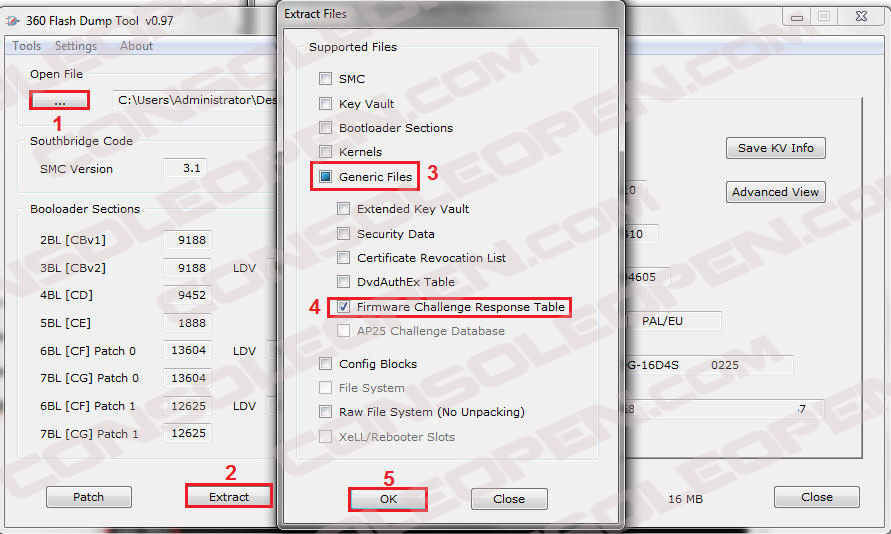The image size is (891, 534).
Task: Check the DvdAuthEx Table checkbox
Action: (343, 282)
